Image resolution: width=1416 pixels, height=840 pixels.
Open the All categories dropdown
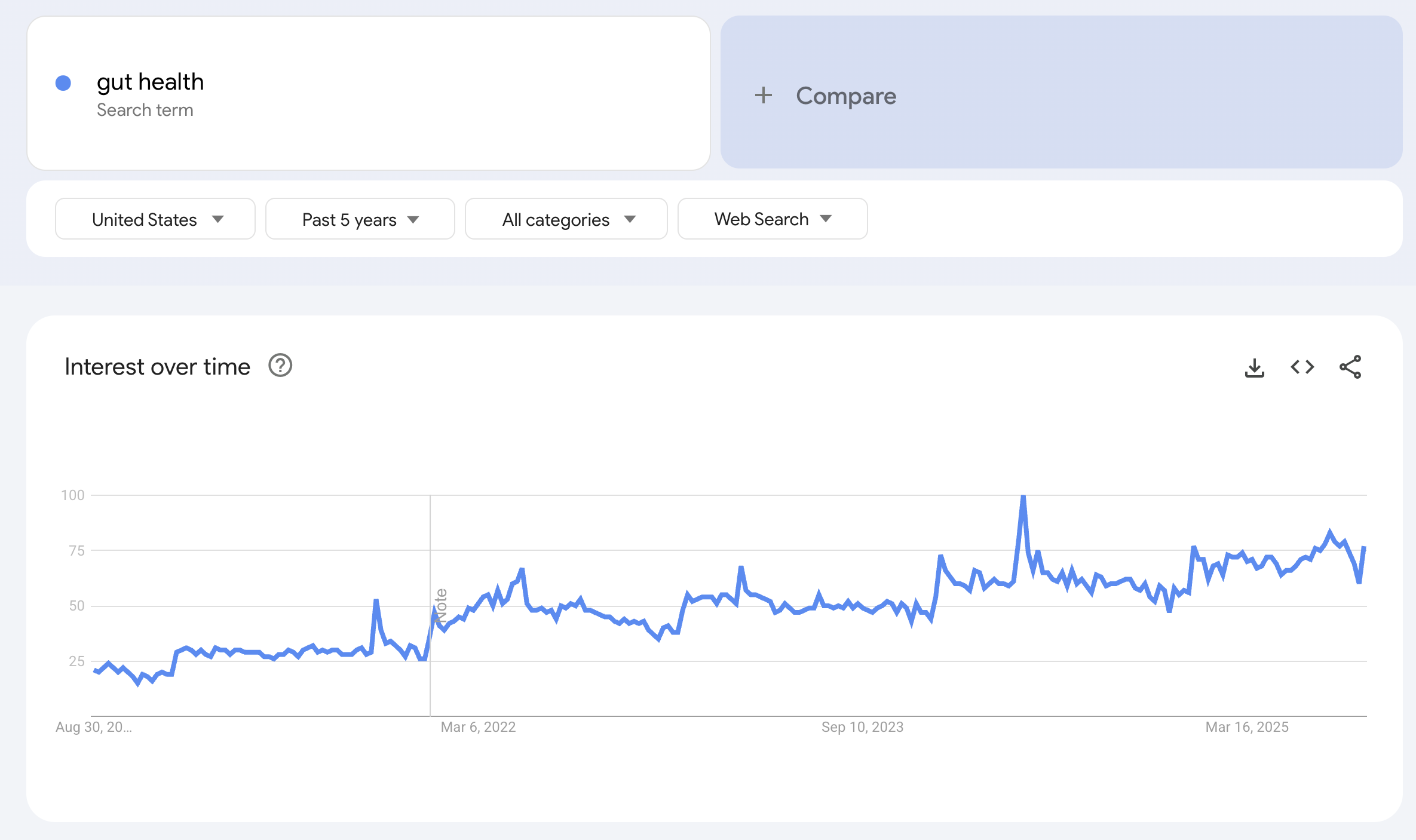[x=565, y=219]
